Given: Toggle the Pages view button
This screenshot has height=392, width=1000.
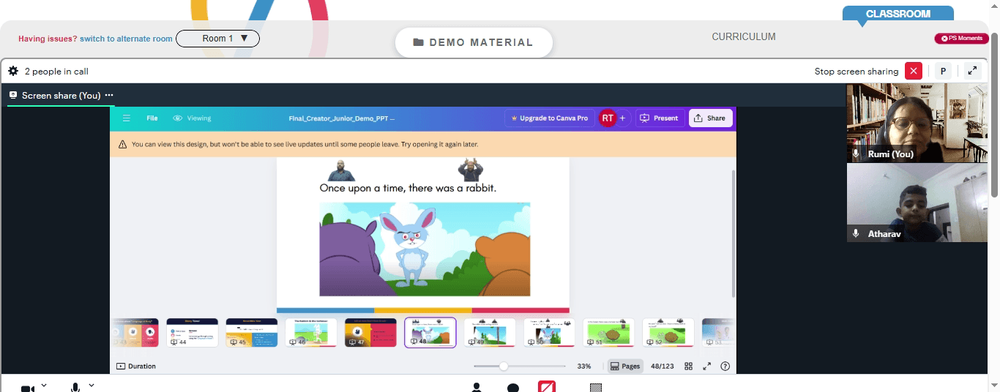Looking at the screenshot, I should click(624, 367).
